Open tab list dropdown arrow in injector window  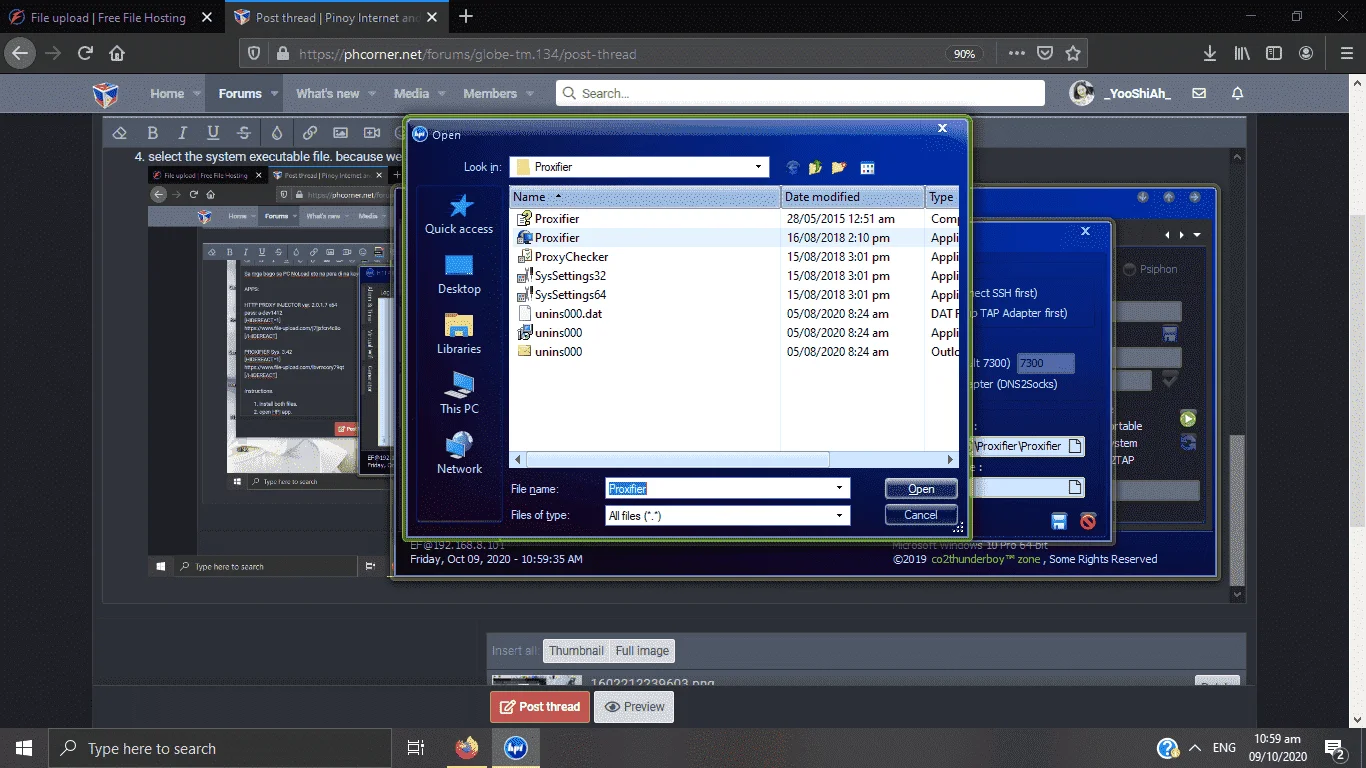click(1197, 235)
